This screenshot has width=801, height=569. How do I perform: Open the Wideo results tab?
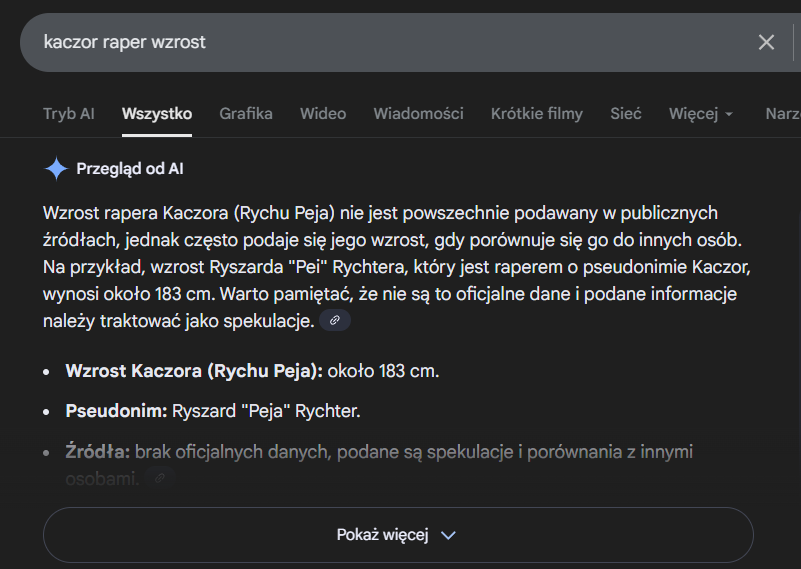[x=323, y=114]
